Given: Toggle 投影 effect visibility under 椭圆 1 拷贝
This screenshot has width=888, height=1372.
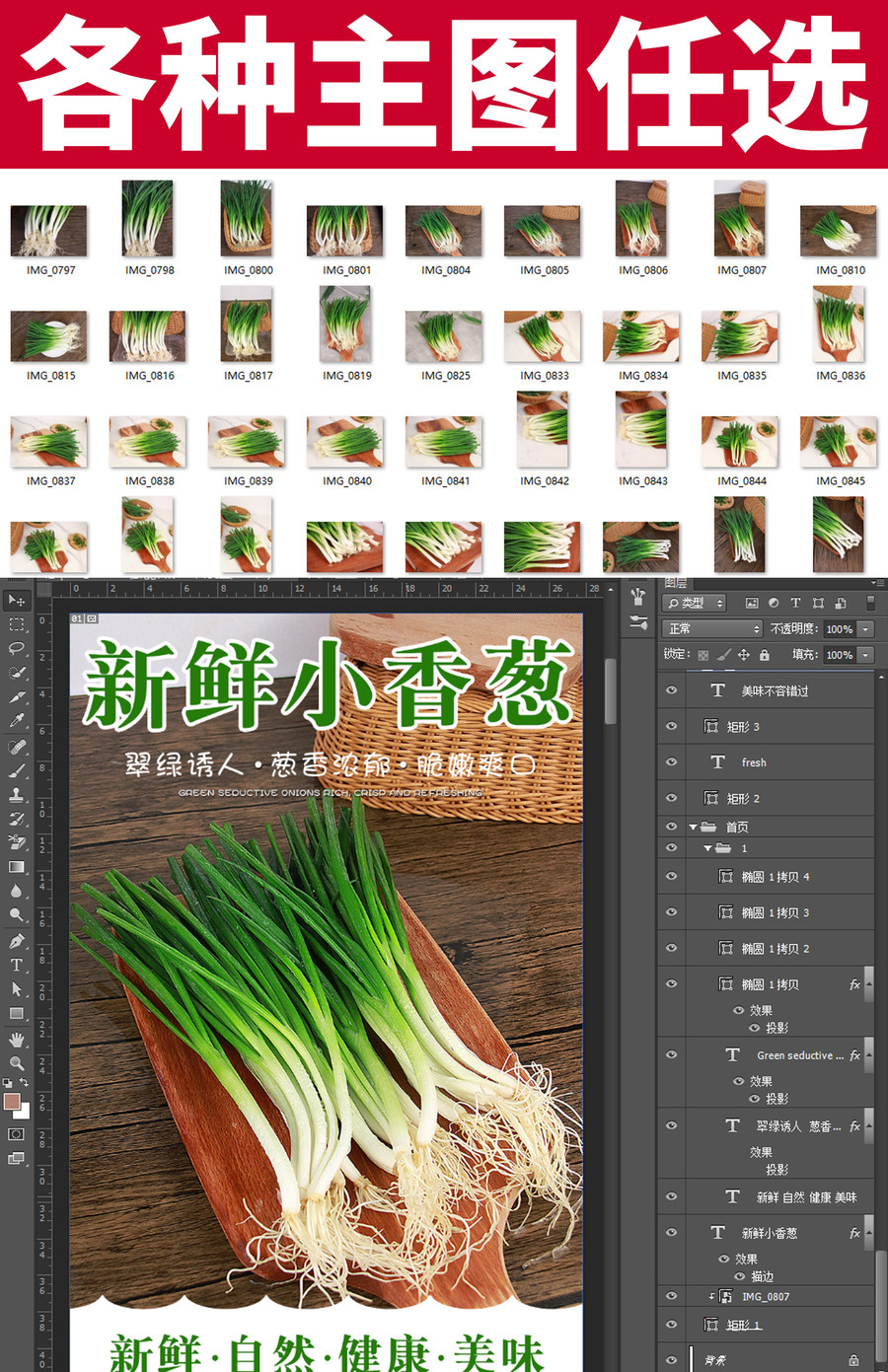Looking at the screenshot, I should pos(755,1028).
